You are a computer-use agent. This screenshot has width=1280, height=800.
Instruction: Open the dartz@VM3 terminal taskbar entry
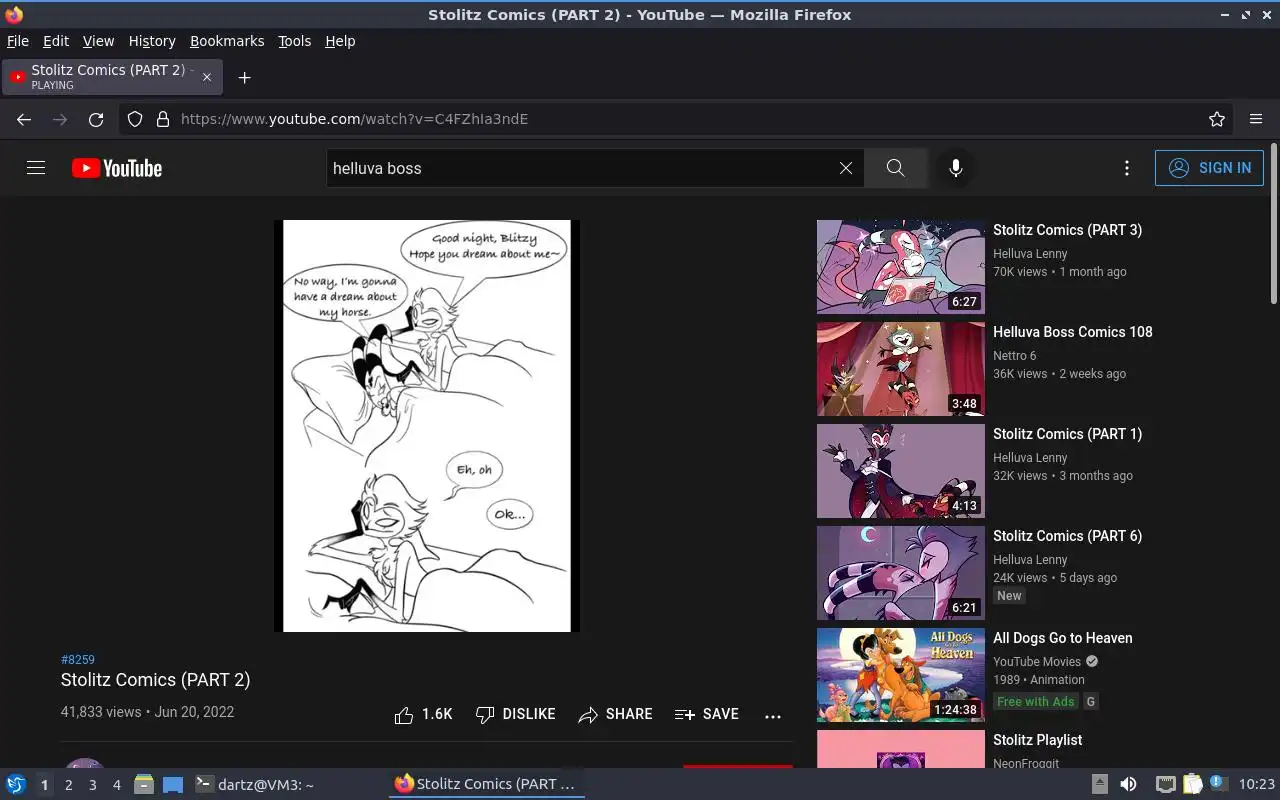coord(255,785)
